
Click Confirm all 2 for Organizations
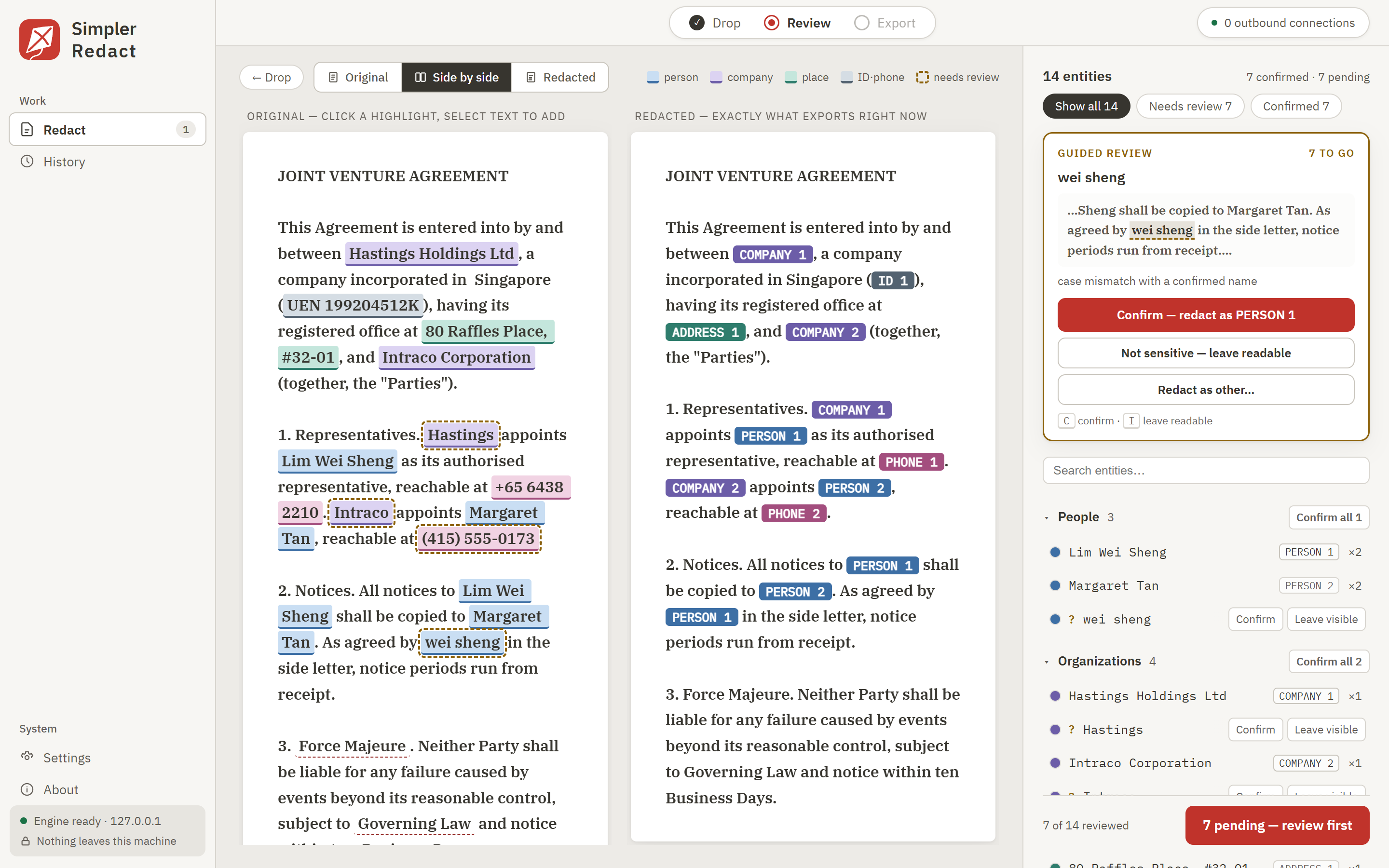[x=1328, y=661]
